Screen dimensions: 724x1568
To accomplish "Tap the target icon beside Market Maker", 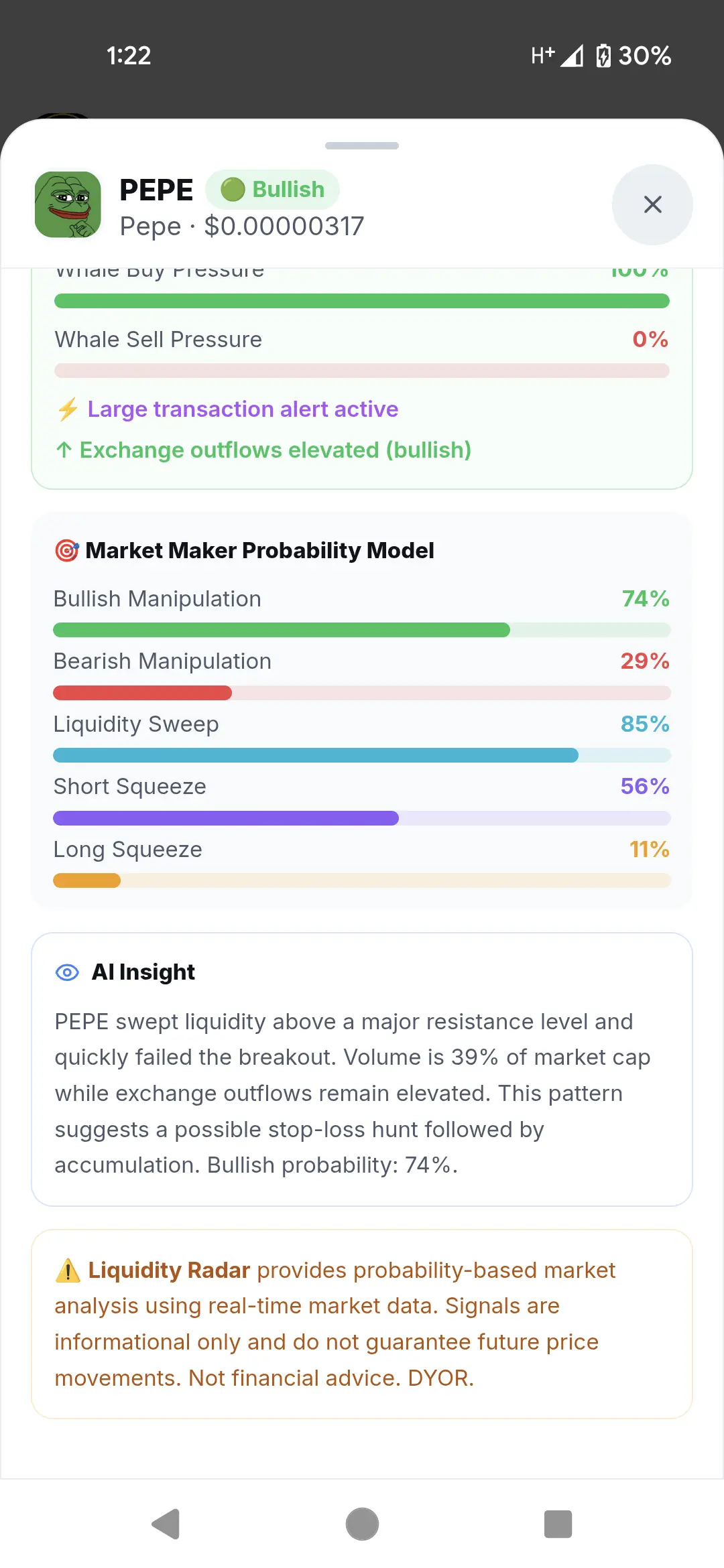I will (x=67, y=551).
